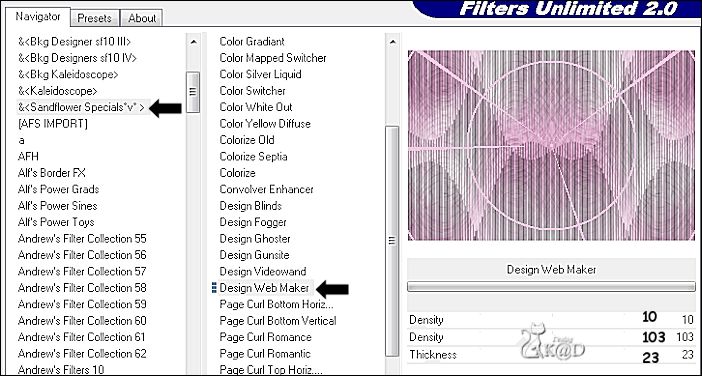The height and width of the screenshot is (376, 702).
Task: Select the Color Silver Liquid filter
Action: [260, 74]
